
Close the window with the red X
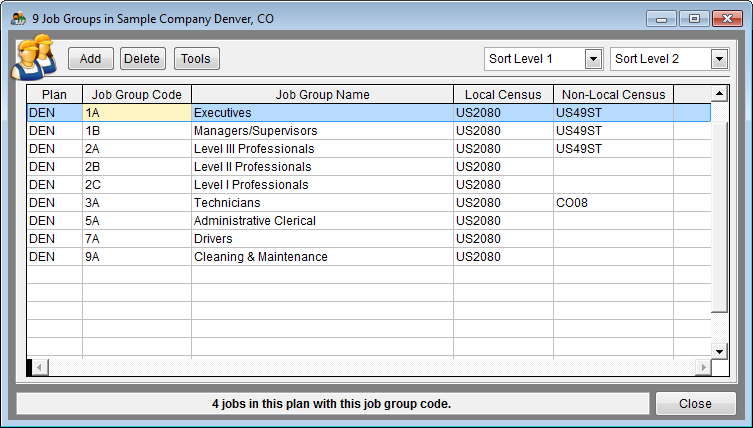click(x=728, y=19)
